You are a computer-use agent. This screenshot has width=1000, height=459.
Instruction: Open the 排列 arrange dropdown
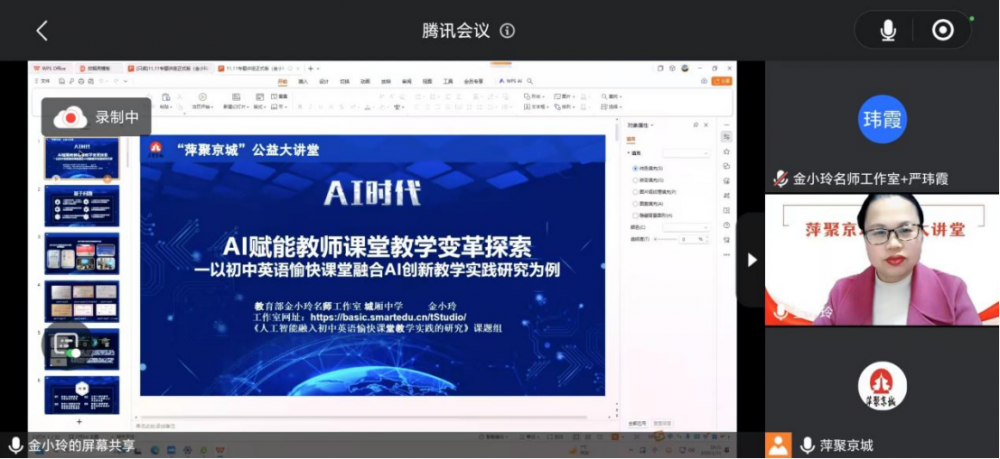click(x=565, y=107)
